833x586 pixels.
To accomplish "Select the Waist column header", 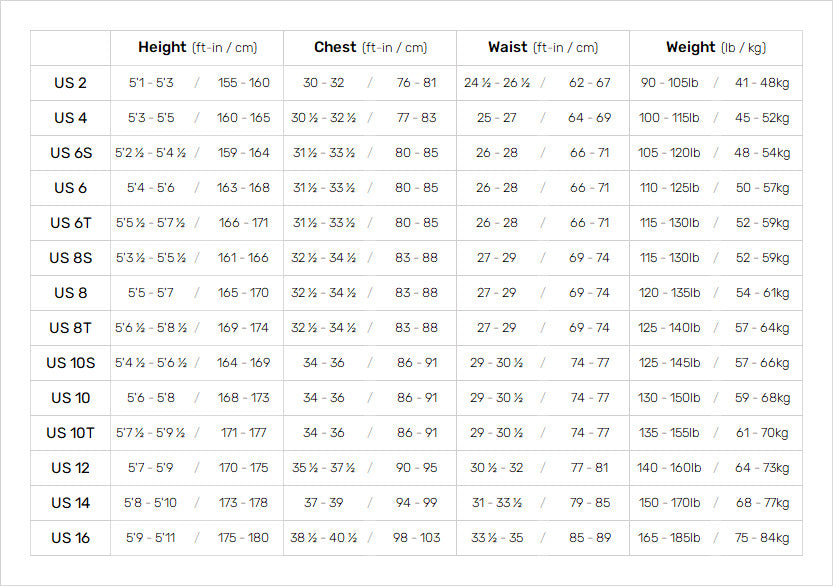I will [x=543, y=47].
